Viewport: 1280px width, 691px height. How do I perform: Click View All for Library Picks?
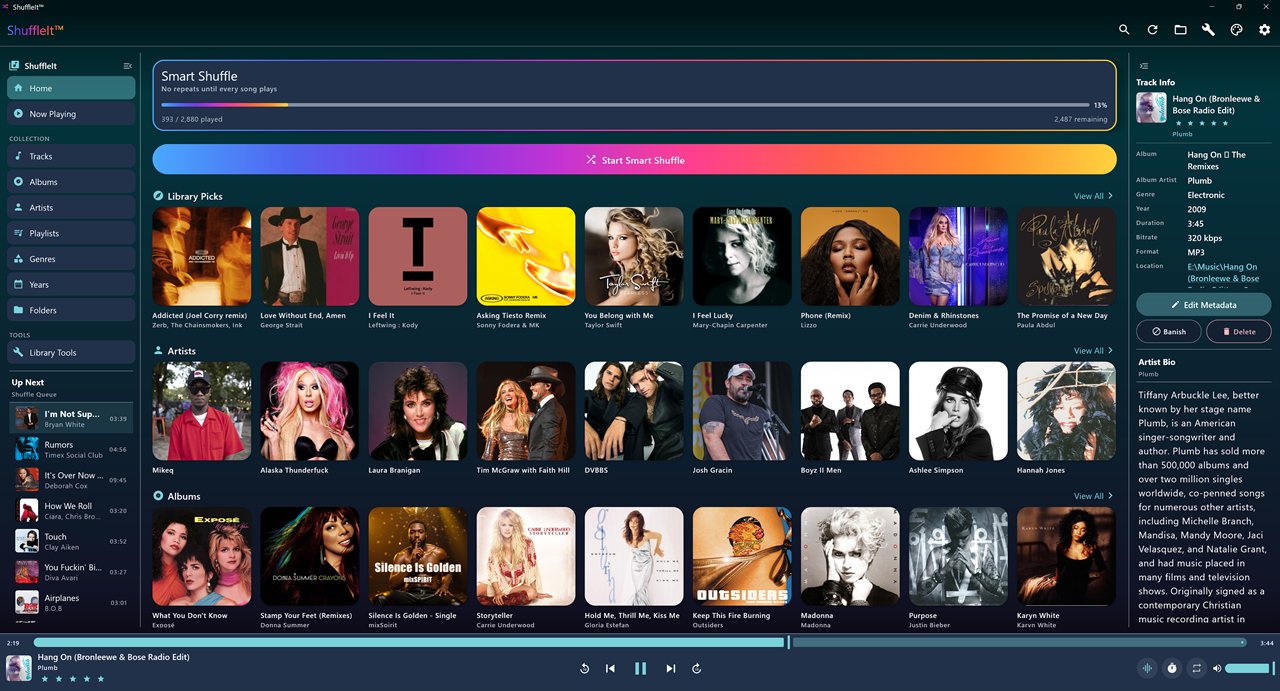coord(1093,196)
